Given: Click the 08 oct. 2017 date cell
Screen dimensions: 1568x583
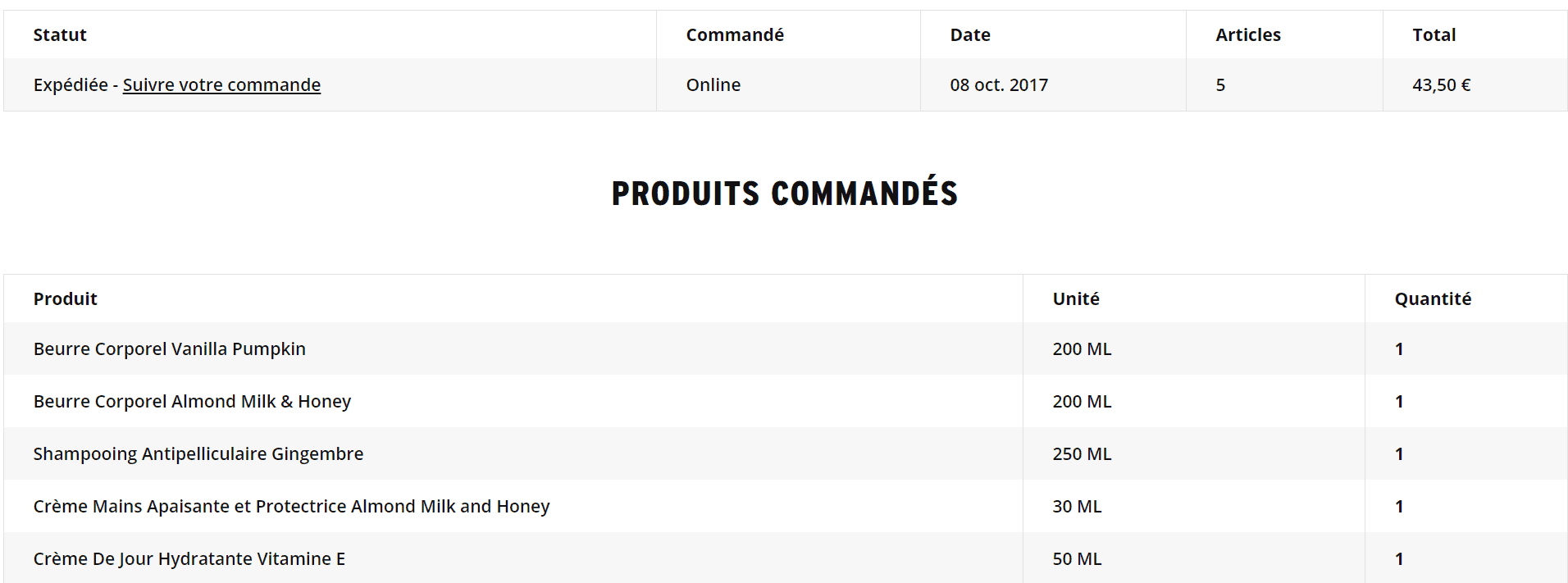Looking at the screenshot, I should click(999, 84).
